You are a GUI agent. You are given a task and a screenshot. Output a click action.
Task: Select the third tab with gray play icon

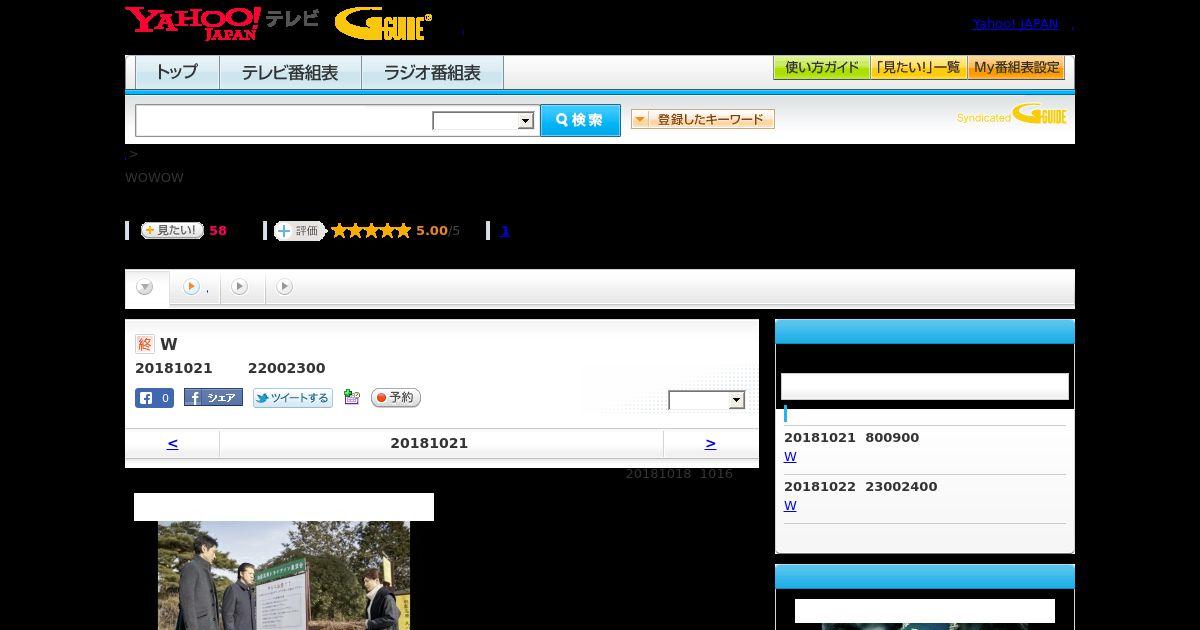pos(241,287)
